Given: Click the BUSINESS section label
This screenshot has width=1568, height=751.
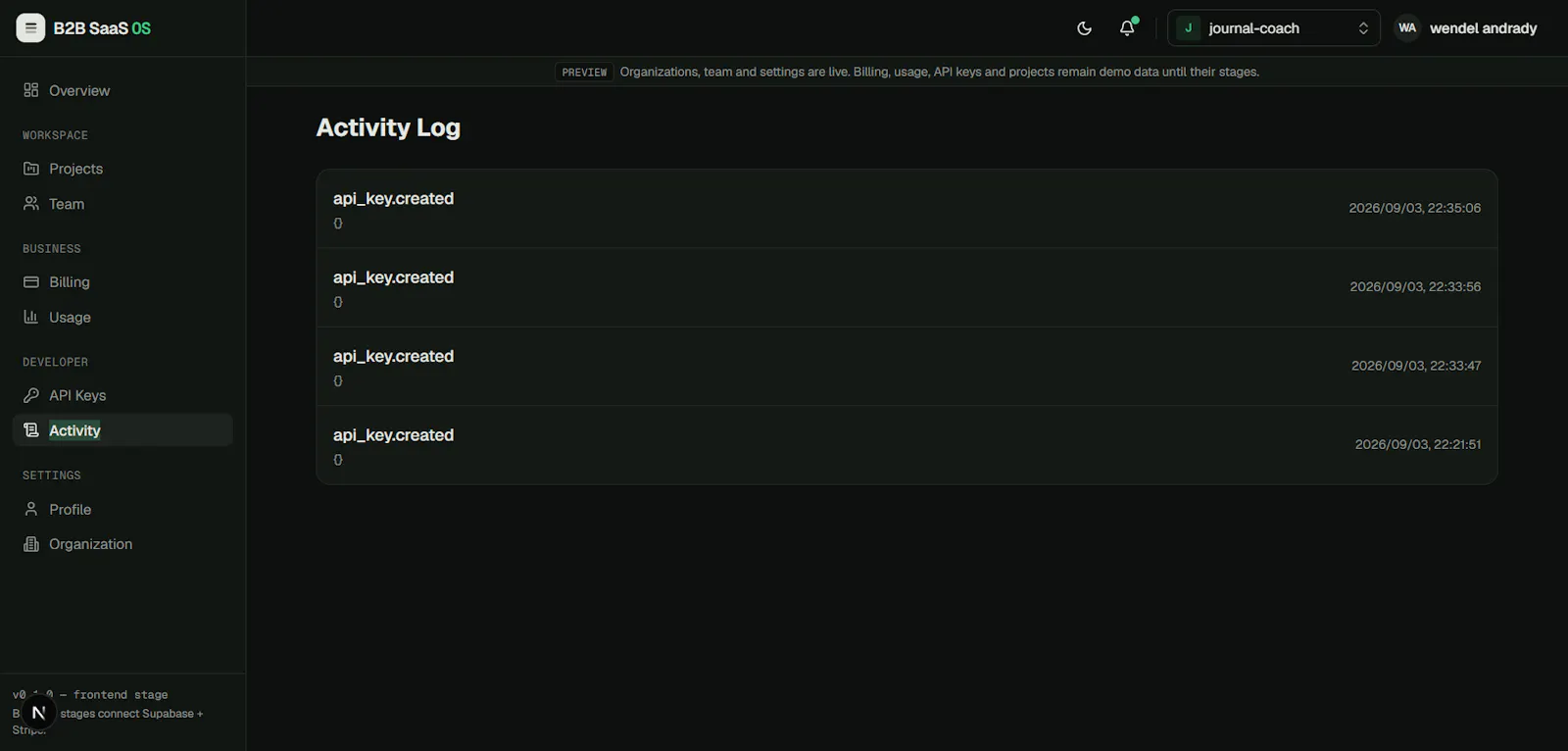Looking at the screenshot, I should (x=52, y=249).
